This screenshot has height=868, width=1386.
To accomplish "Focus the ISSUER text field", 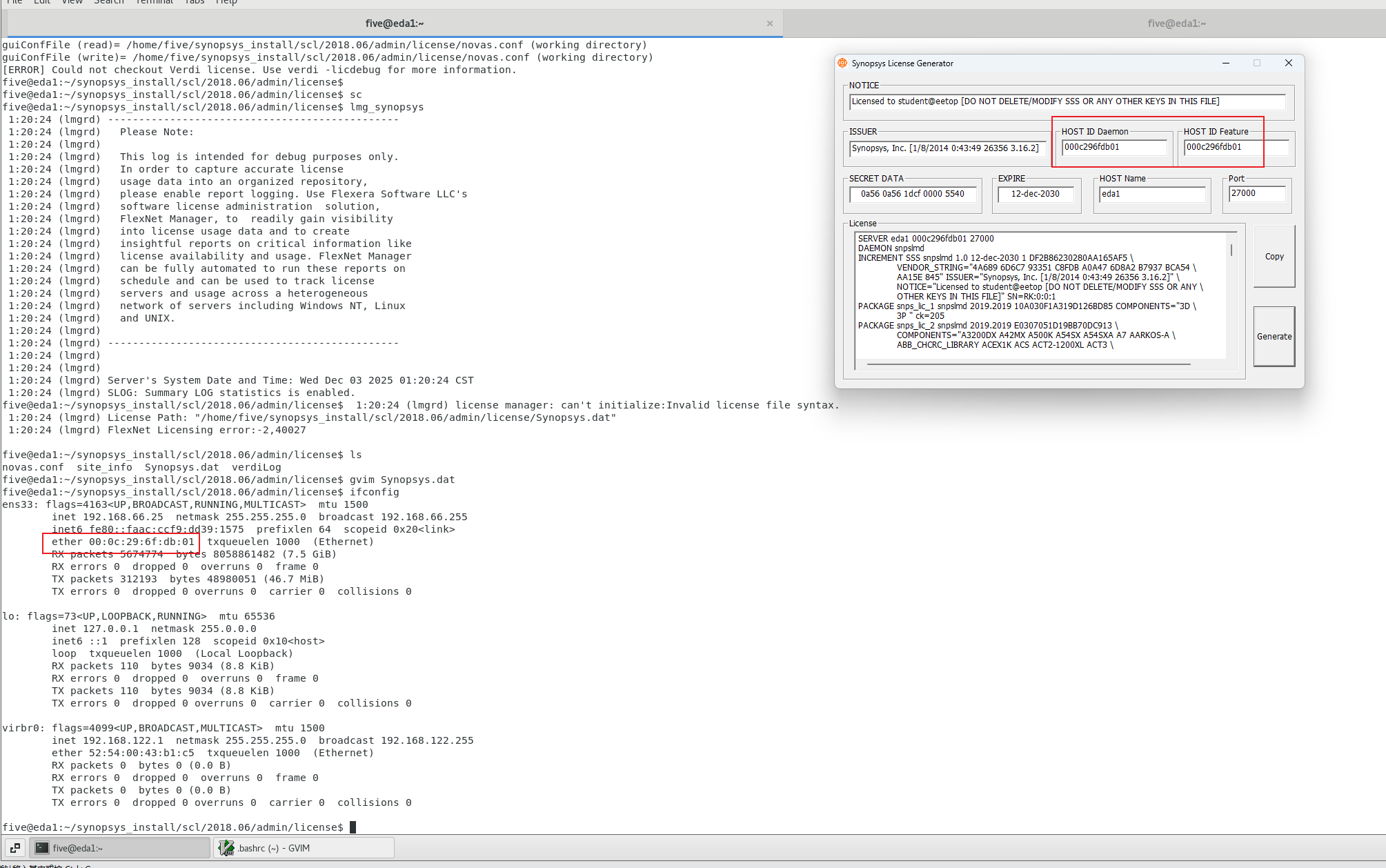I will click(x=948, y=148).
